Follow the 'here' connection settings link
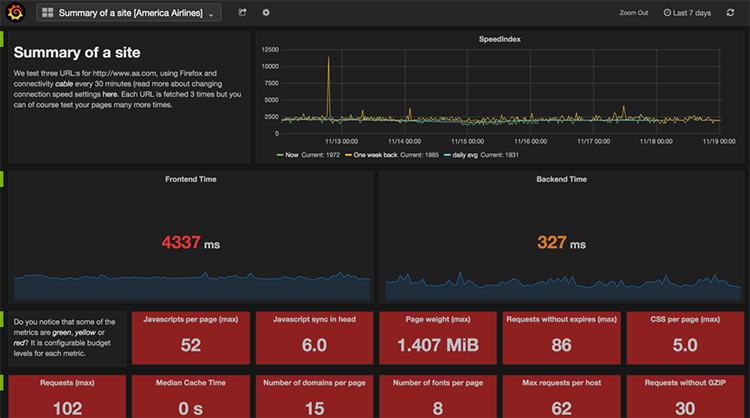The width and height of the screenshot is (750, 418). click(110, 94)
